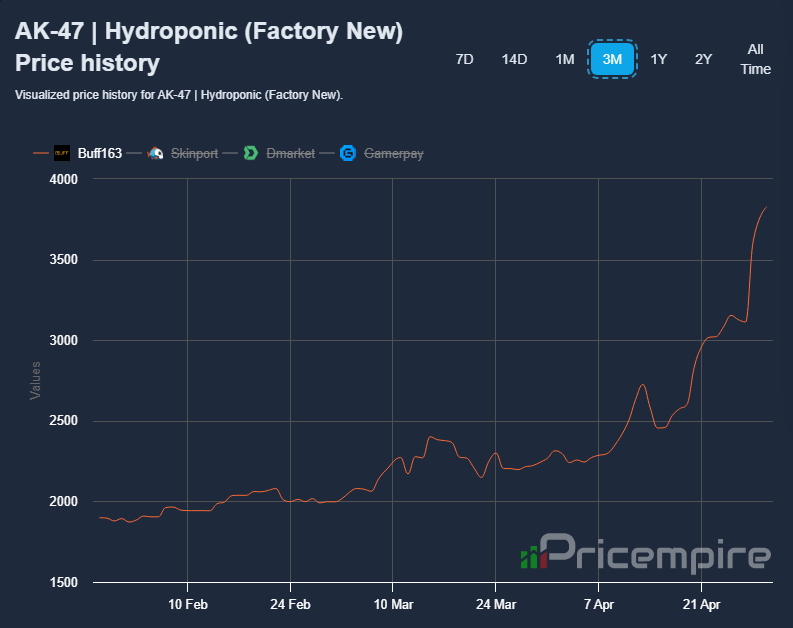
Task: Enable the Skinport series label
Action: coord(194,153)
